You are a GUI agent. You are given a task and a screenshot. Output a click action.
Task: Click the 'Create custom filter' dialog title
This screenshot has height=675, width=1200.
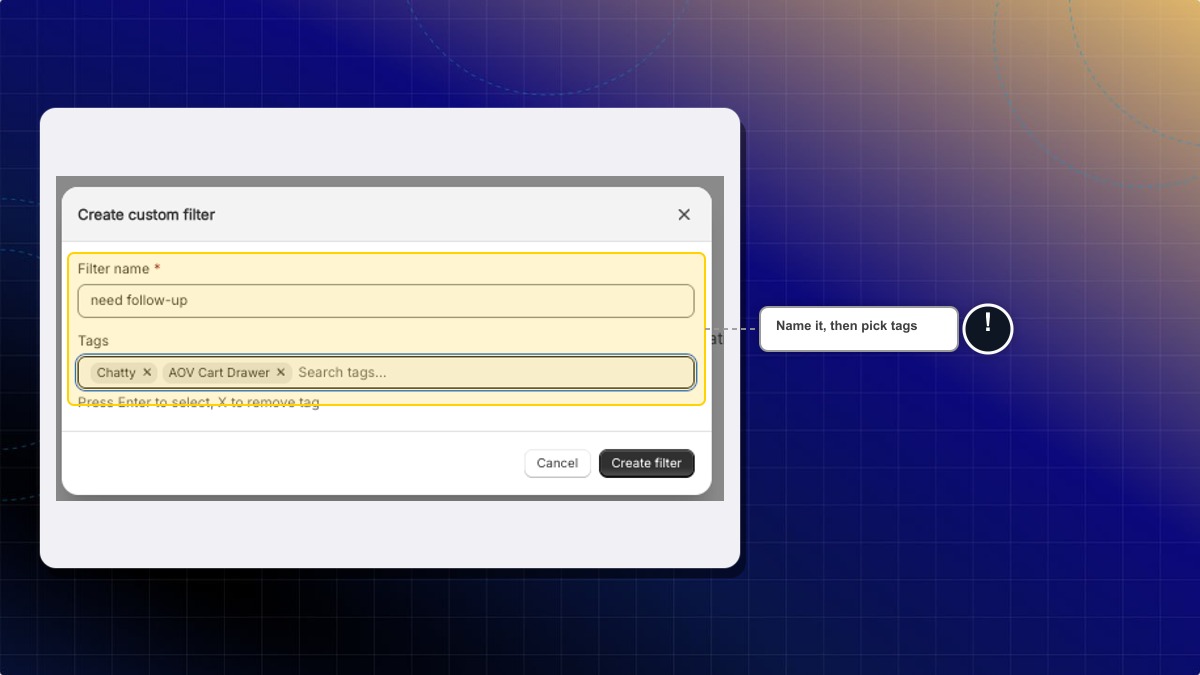click(146, 214)
